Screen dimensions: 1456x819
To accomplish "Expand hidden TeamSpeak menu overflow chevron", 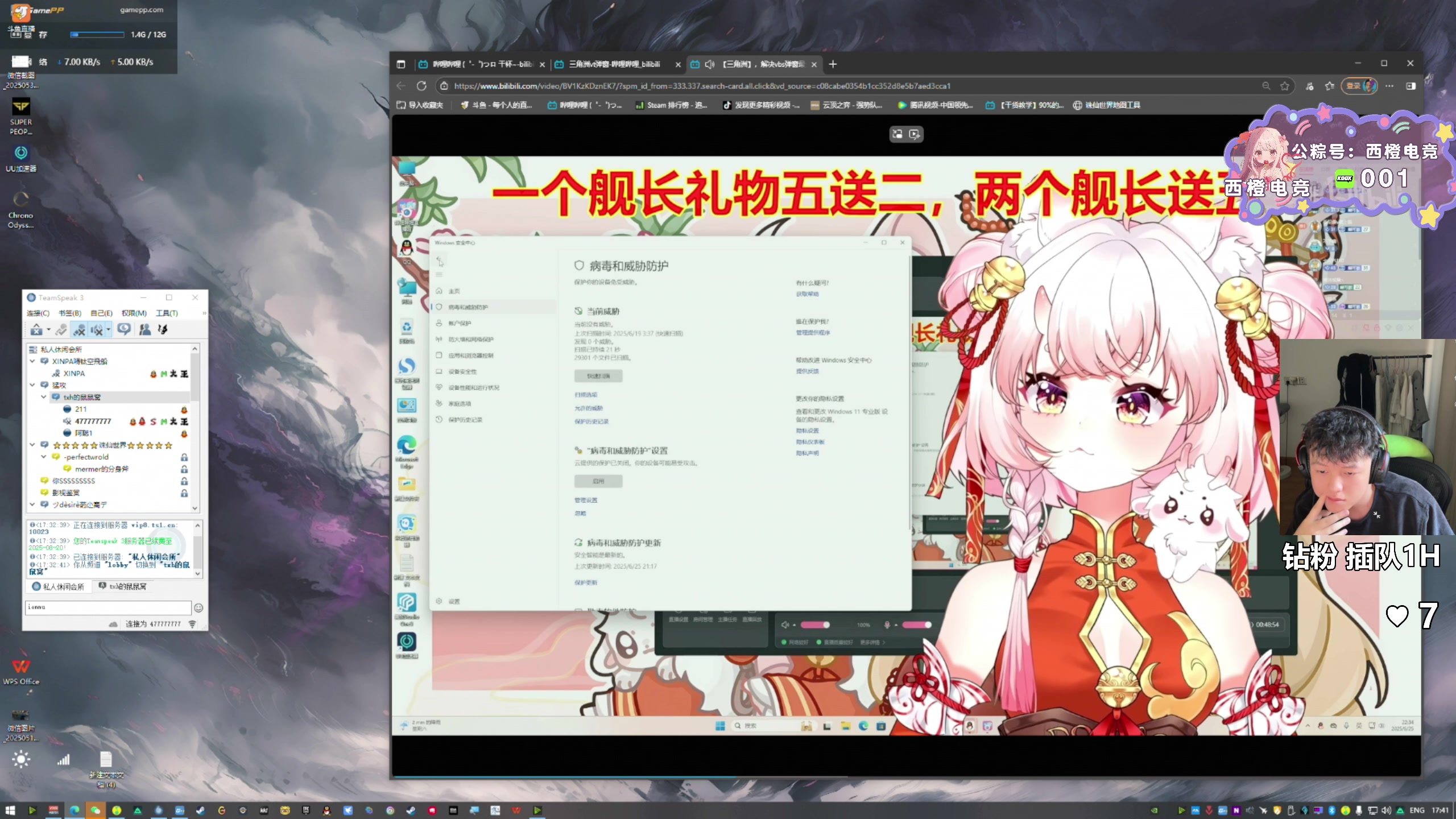I will tap(204, 313).
